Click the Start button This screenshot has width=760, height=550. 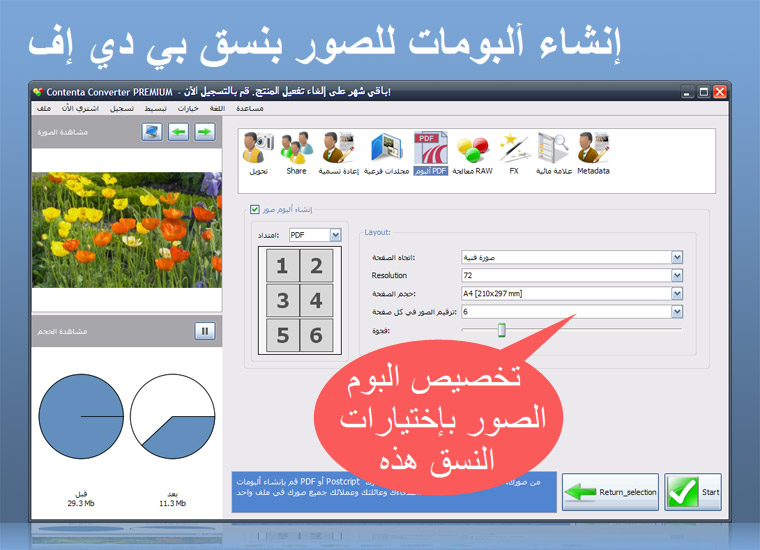[x=693, y=492]
